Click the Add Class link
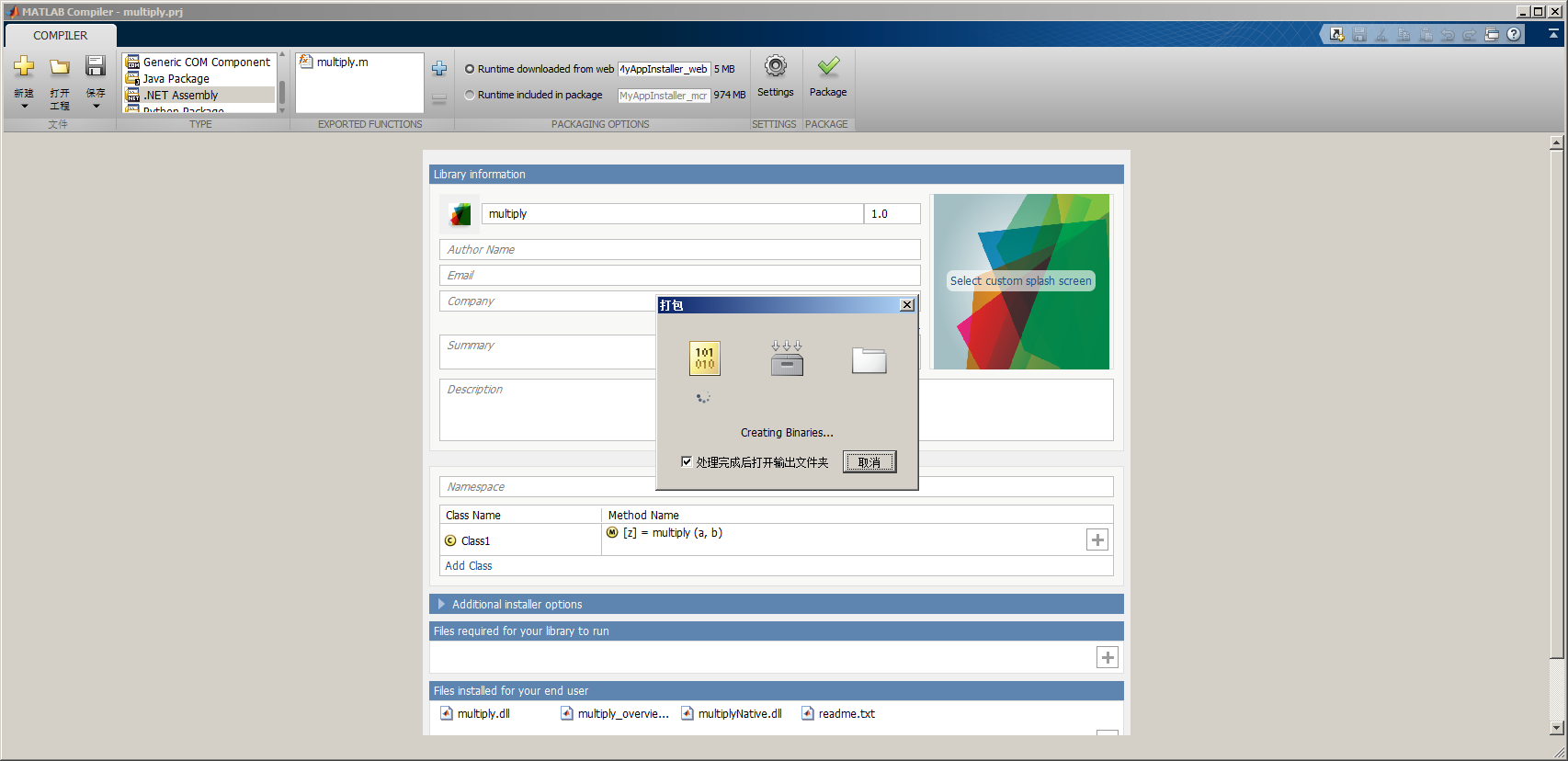The height and width of the screenshot is (761, 1568). coord(469,565)
